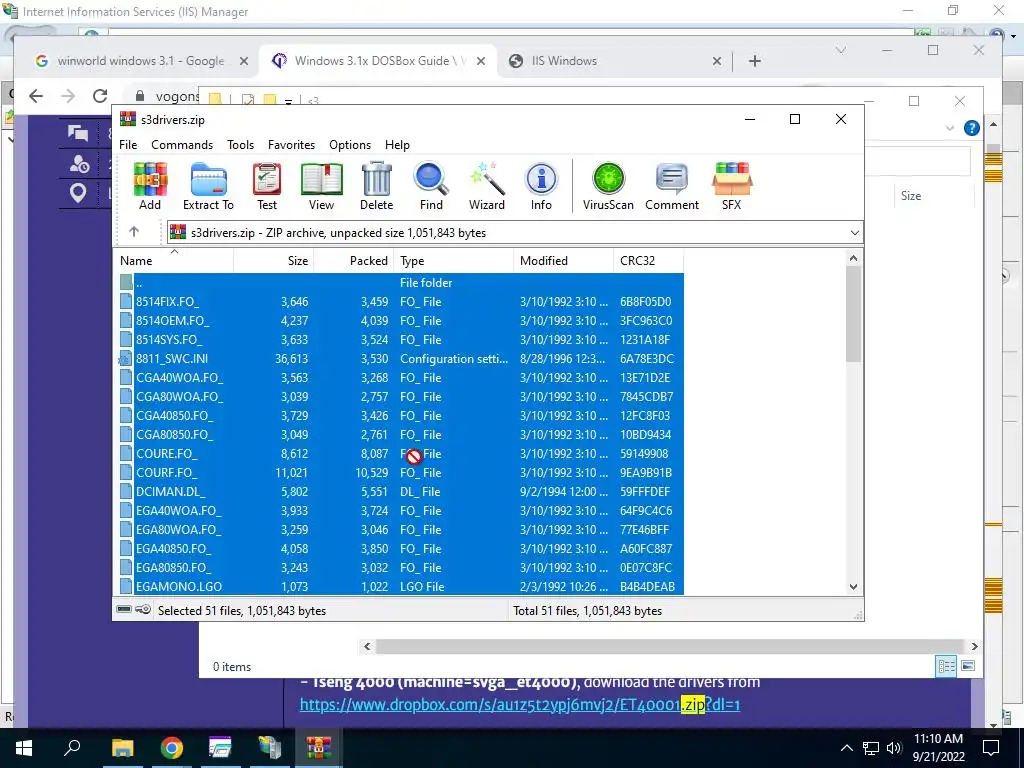Sort file list by Modified column
The width and height of the screenshot is (1024, 768).
pos(564,261)
